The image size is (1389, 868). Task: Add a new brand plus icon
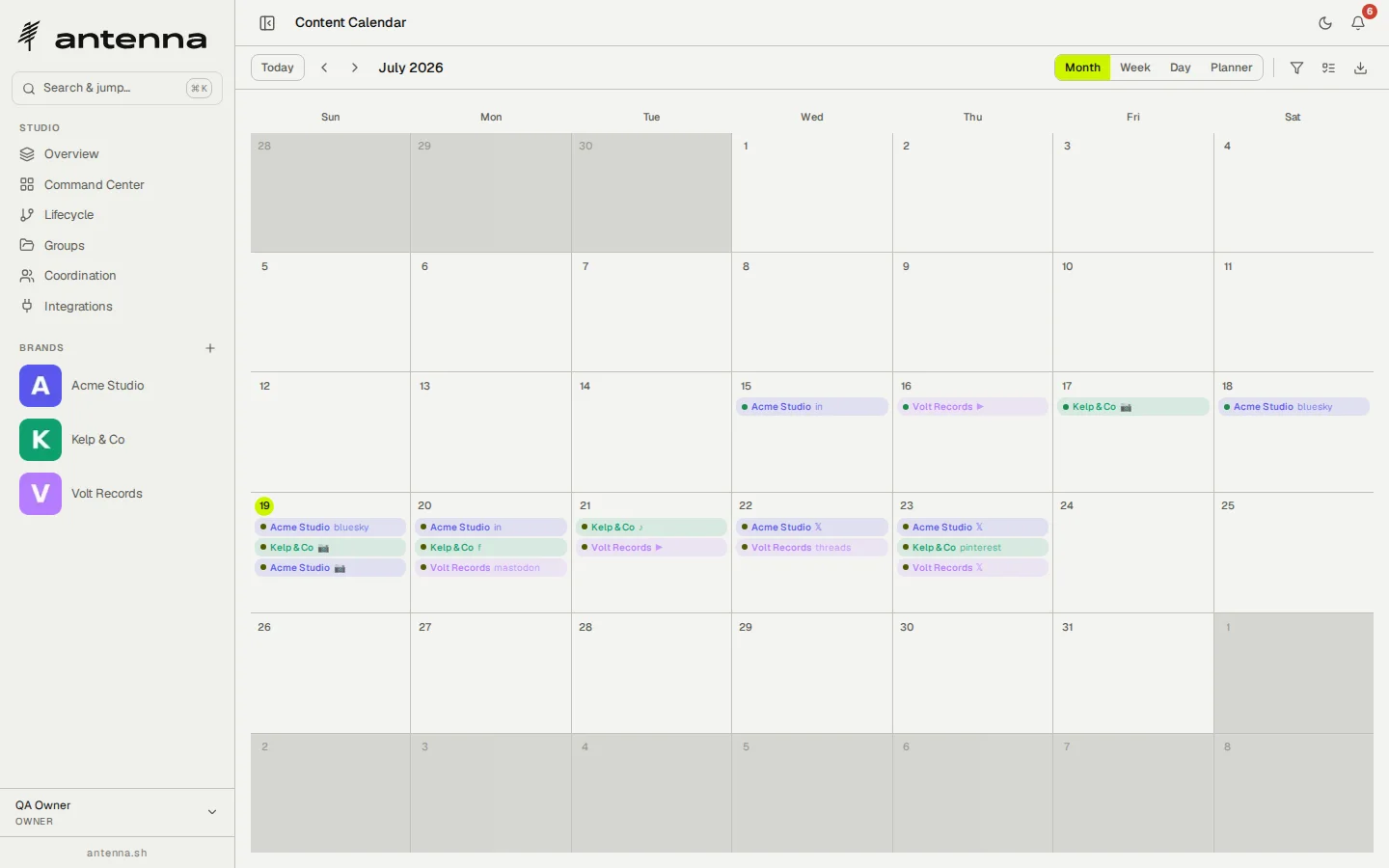pos(210,348)
